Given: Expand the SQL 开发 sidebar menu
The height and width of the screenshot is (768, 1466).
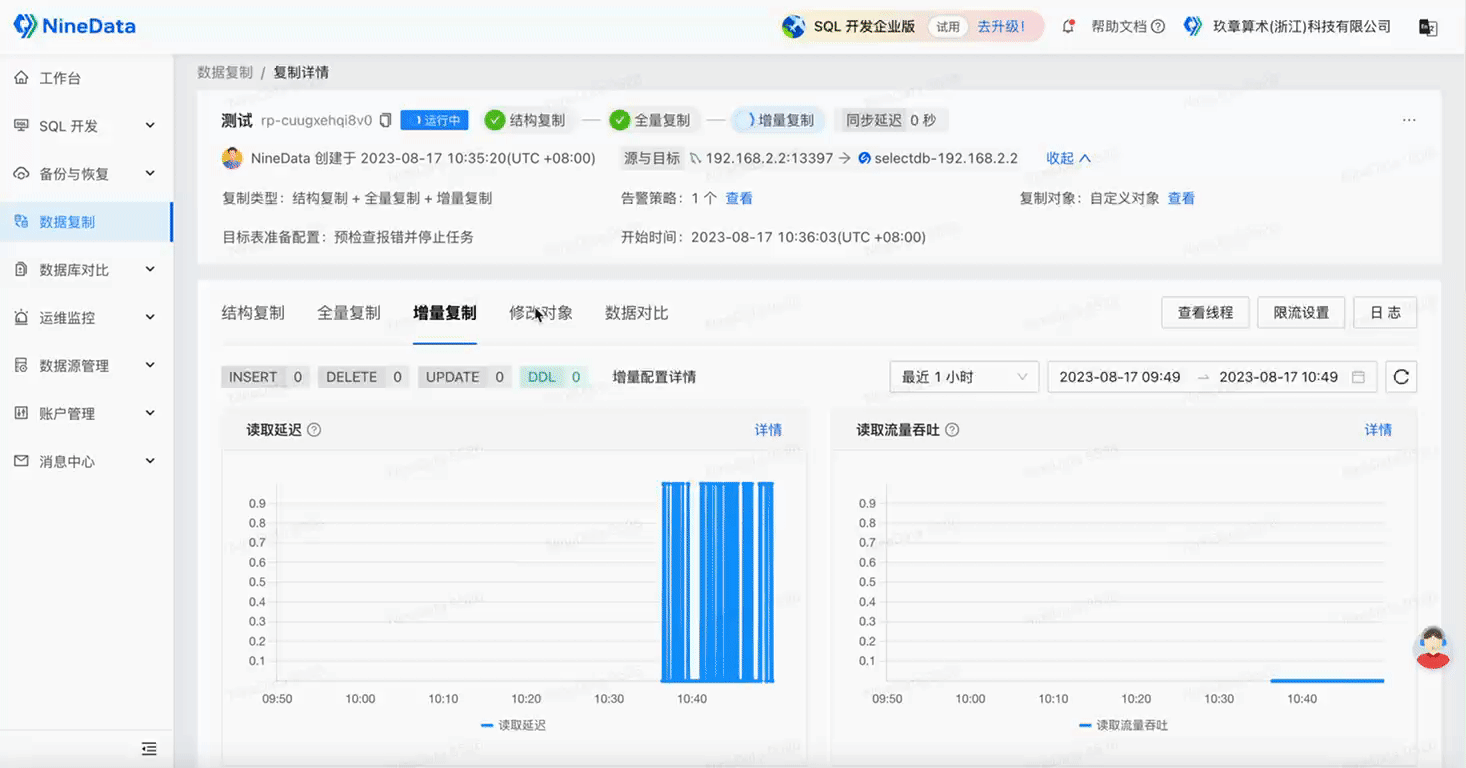Looking at the screenshot, I should (x=86, y=126).
